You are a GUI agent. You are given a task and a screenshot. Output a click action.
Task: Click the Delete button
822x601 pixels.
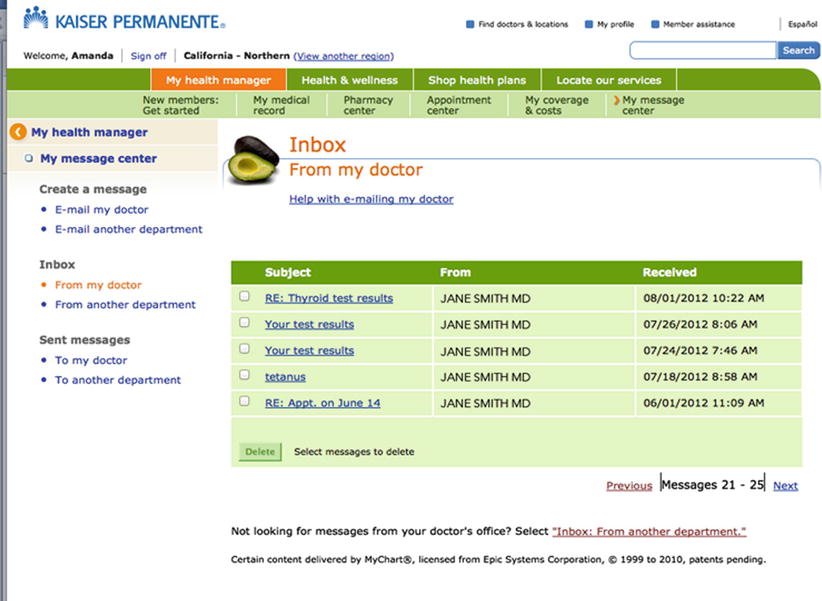pyautogui.click(x=260, y=452)
